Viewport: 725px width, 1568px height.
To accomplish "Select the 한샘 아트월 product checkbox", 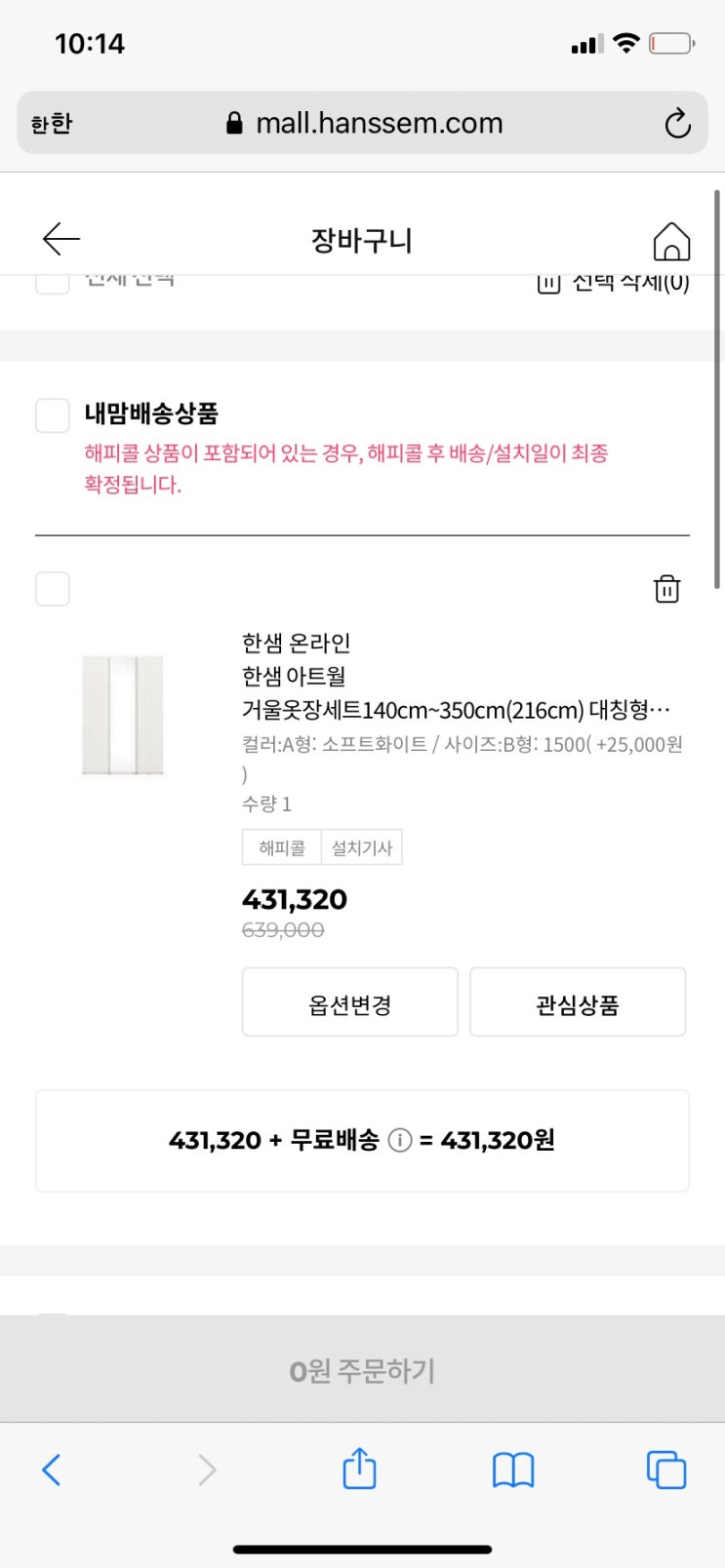I will 53,589.
